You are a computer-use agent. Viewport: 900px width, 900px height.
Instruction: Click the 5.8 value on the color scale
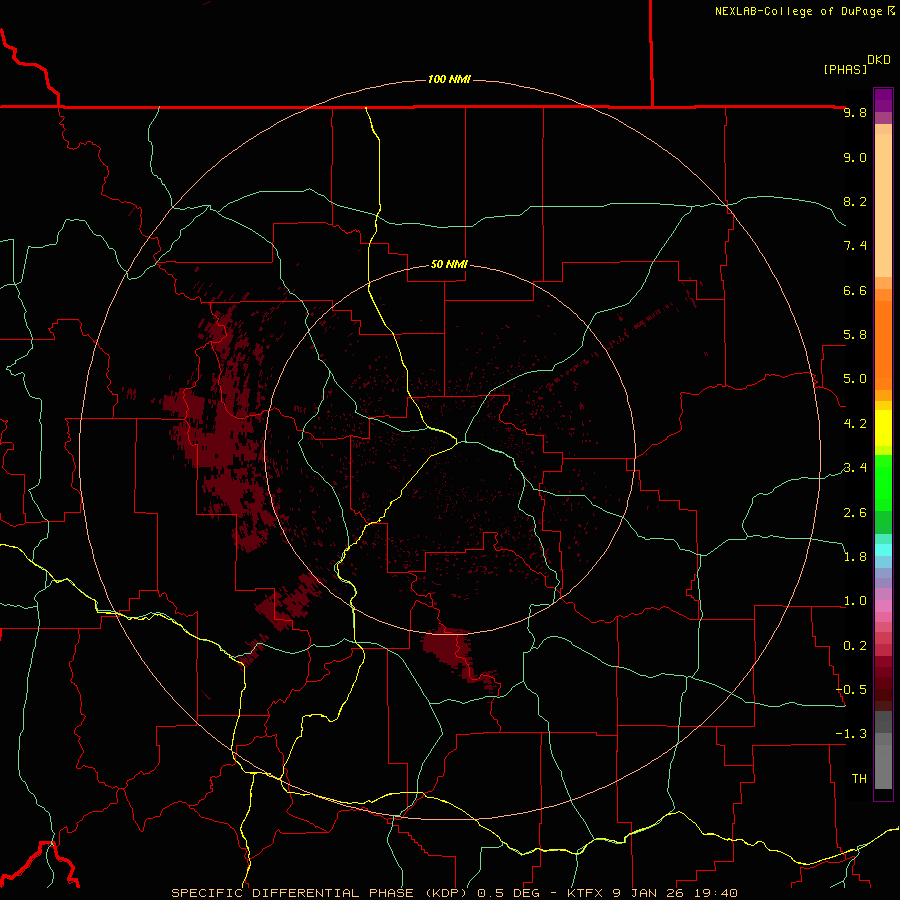(x=855, y=335)
